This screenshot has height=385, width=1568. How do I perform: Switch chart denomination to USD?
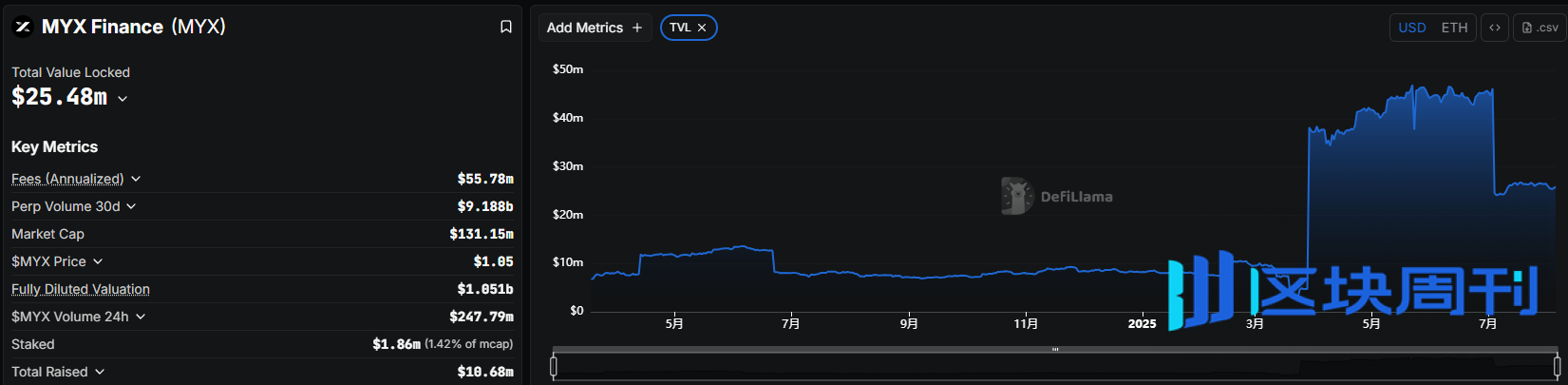pyautogui.click(x=1412, y=28)
